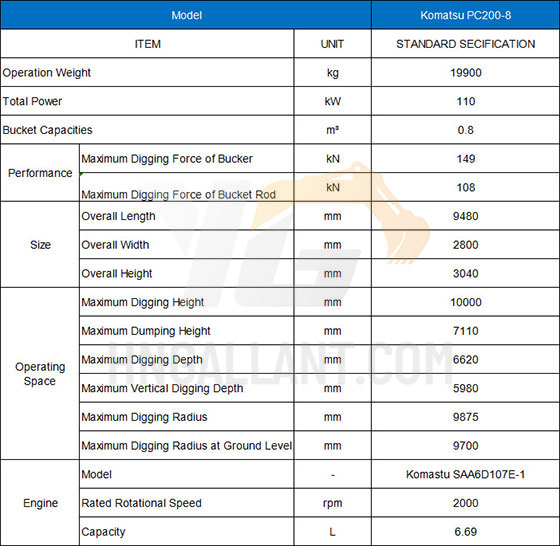Select the 'Maximum Digging Height' label
560x546 pixels.
(142, 302)
